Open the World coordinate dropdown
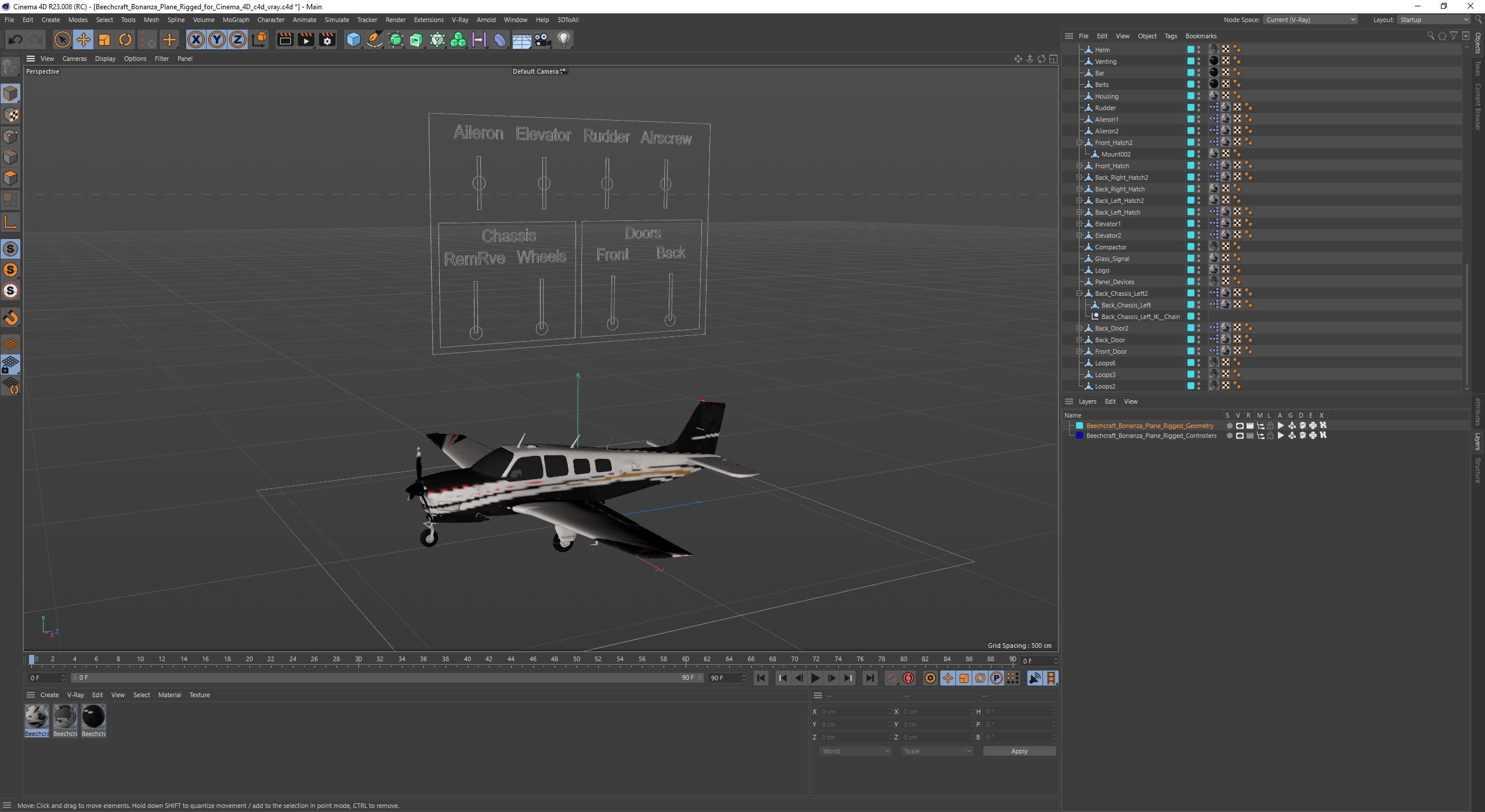Image resolution: width=1485 pixels, height=812 pixels. [855, 751]
